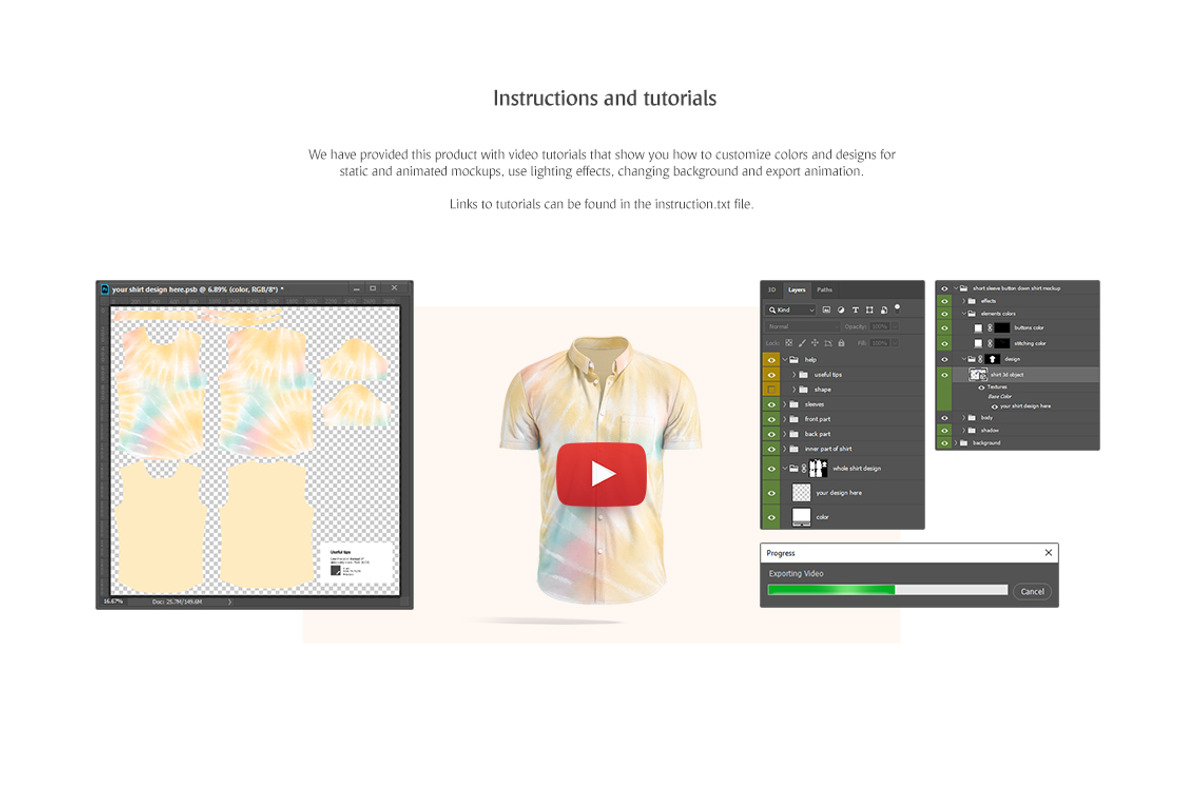This screenshot has width=1200, height=800.
Task: Switch to the 3D tab
Action: (772, 290)
